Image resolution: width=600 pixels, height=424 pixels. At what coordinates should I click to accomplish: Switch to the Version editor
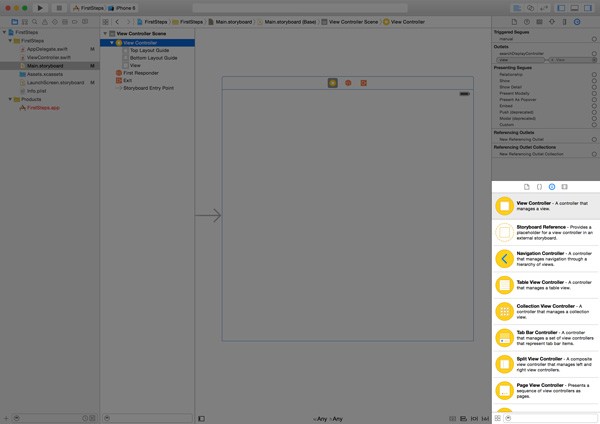[544, 8]
